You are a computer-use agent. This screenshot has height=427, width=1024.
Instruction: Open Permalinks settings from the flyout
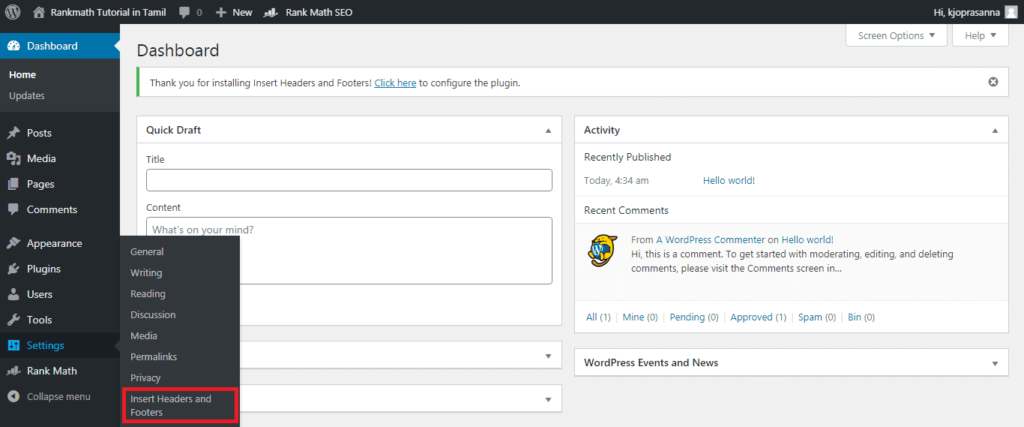point(153,356)
